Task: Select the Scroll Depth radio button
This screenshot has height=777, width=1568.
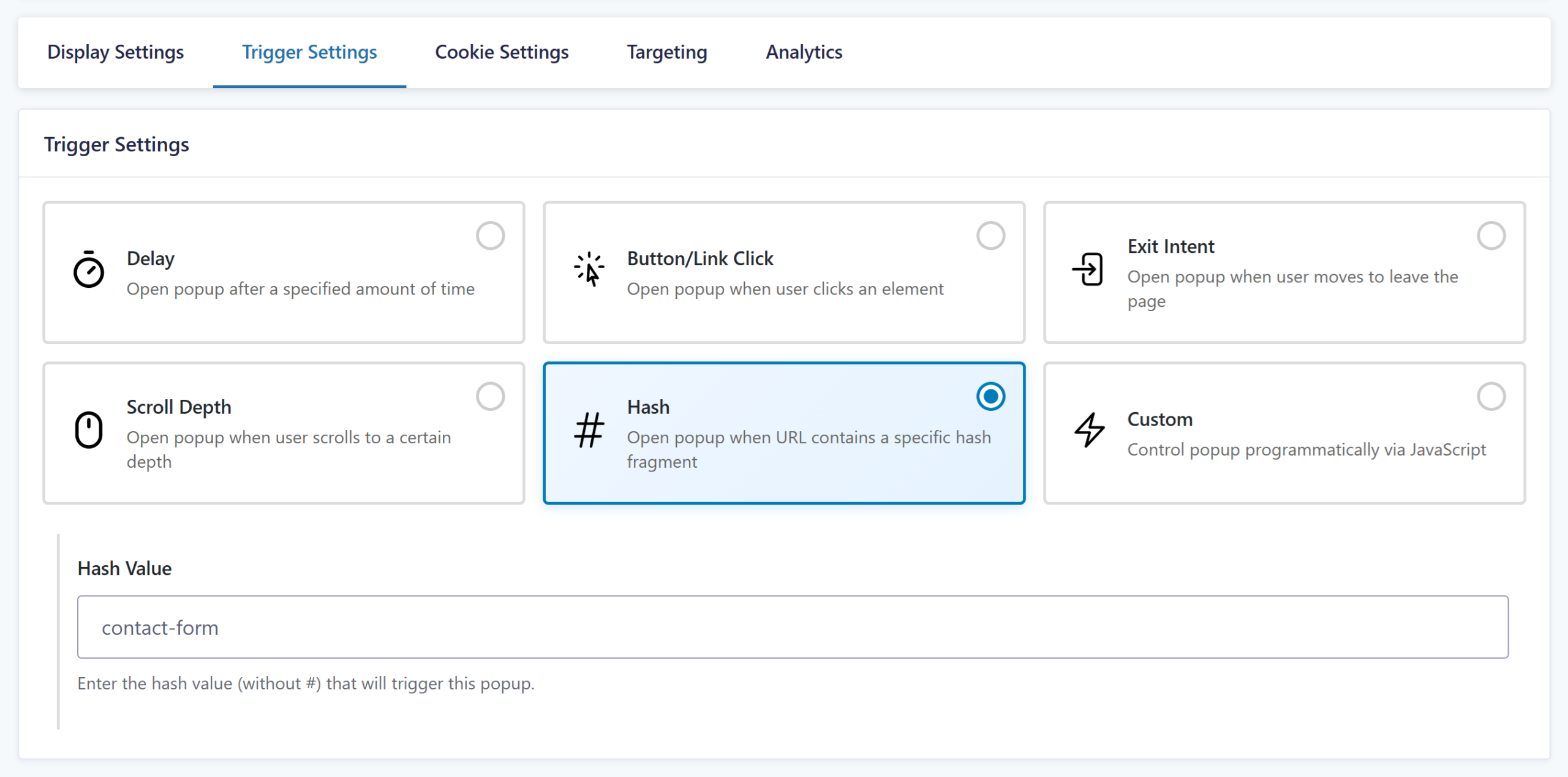Action: (491, 396)
